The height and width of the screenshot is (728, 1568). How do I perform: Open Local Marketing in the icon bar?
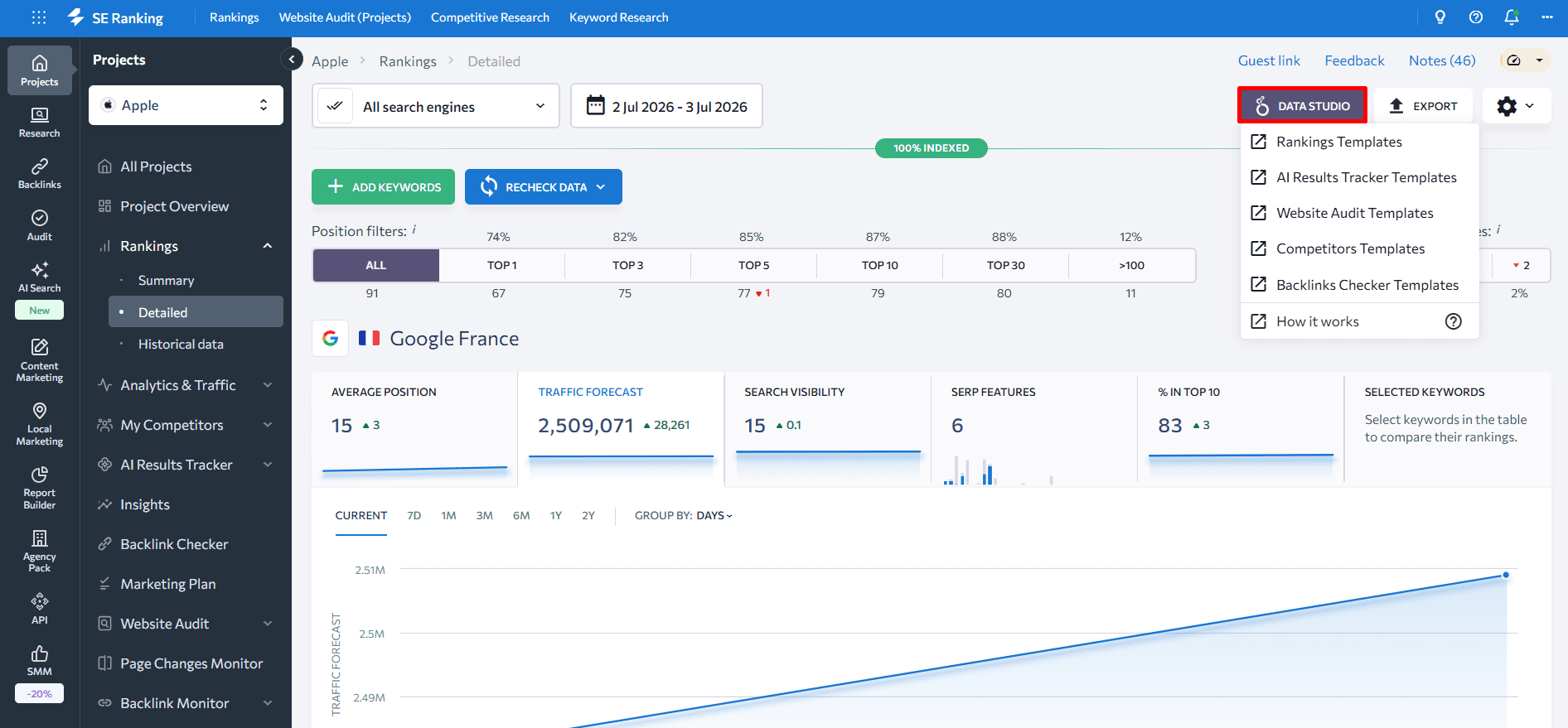40,424
